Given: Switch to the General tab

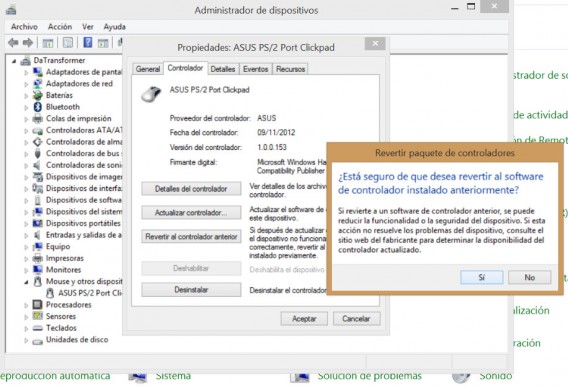Looking at the screenshot, I should point(148,69).
